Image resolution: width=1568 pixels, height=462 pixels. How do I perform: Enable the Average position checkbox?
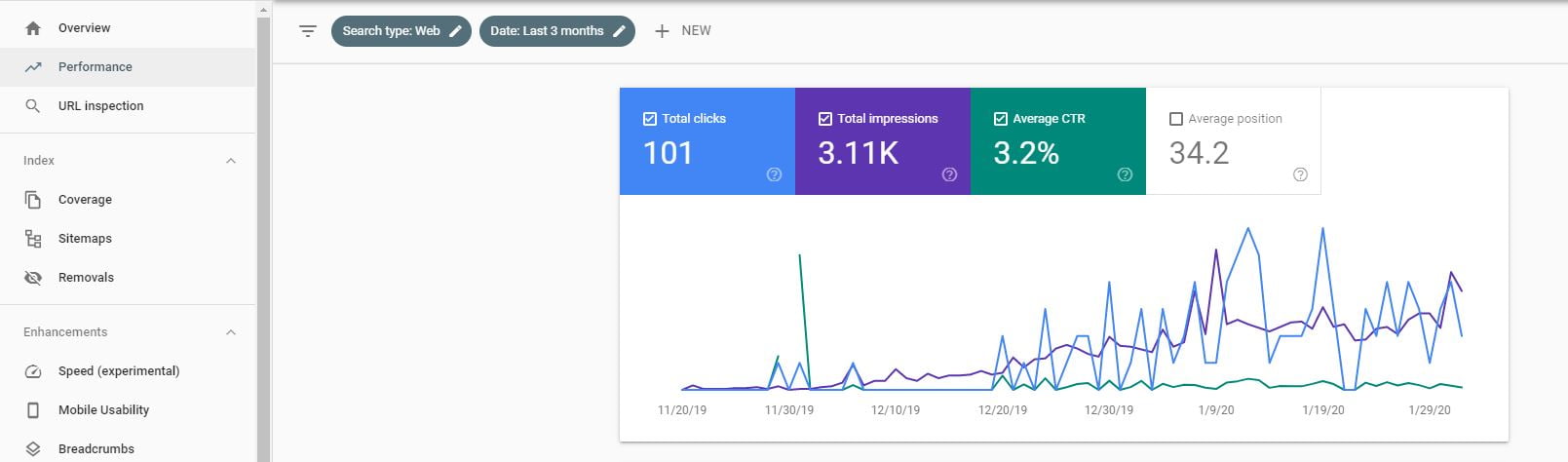coord(1176,119)
